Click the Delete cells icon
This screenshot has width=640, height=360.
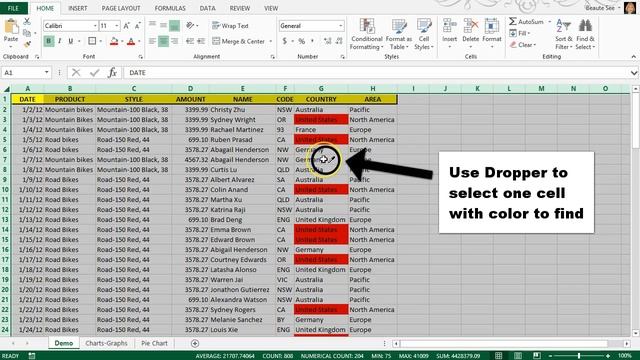tap(471, 26)
